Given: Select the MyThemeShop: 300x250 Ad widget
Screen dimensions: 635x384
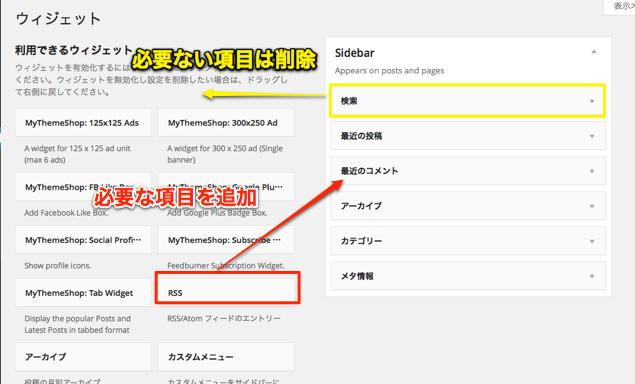Looking at the screenshot, I should pos(226,123).
